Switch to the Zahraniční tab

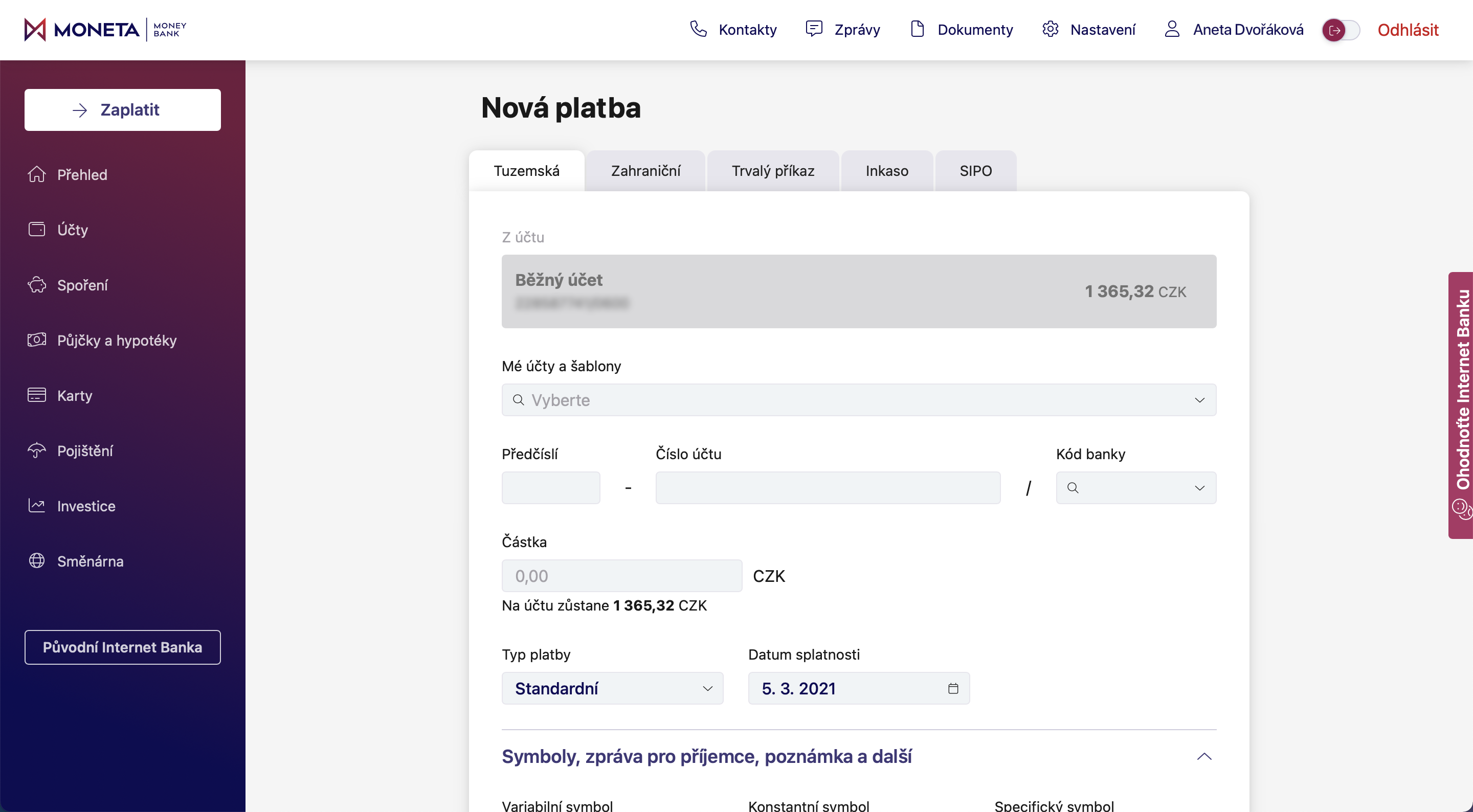pos(645,171)
